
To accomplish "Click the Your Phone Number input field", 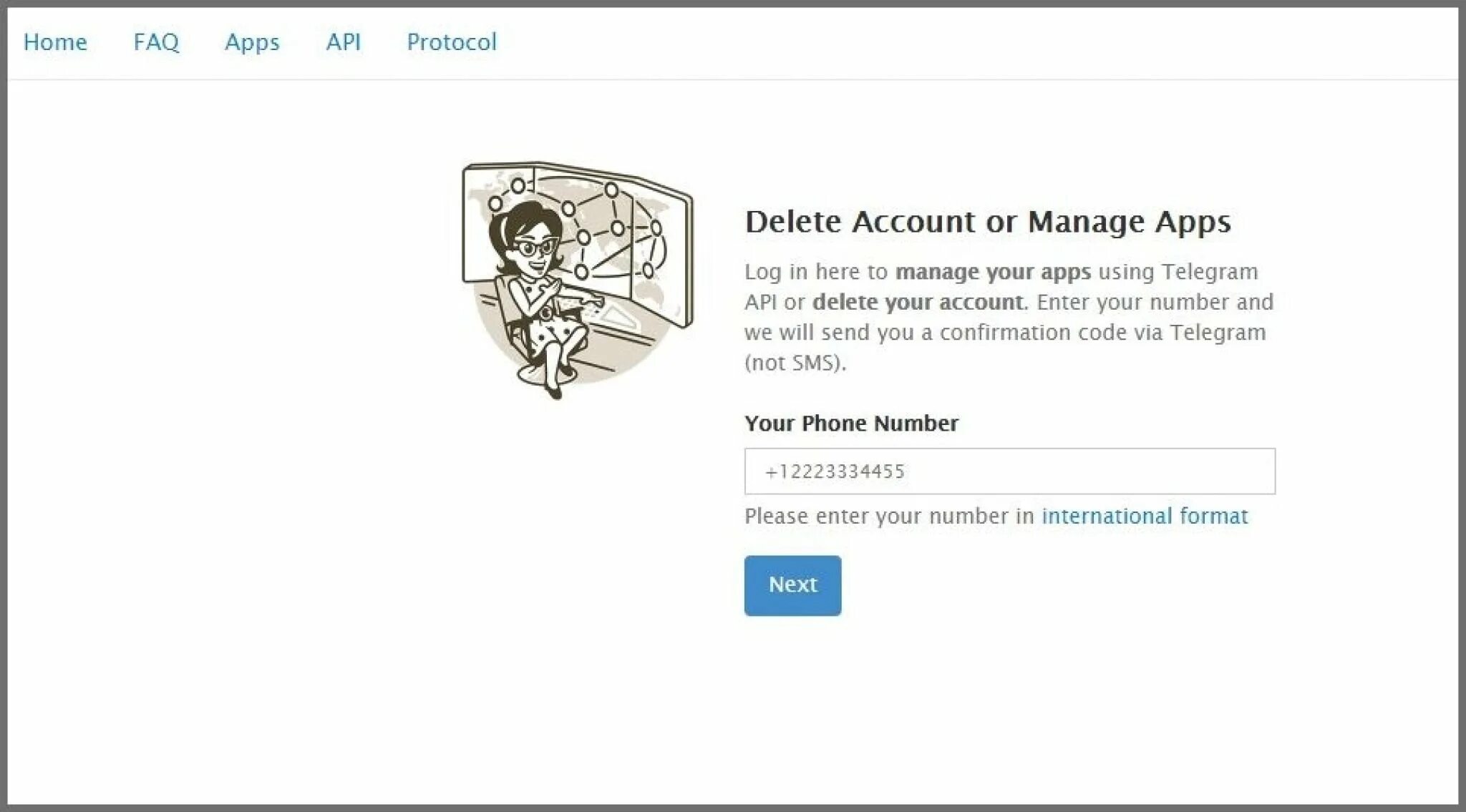I will tap(1009, 471).
